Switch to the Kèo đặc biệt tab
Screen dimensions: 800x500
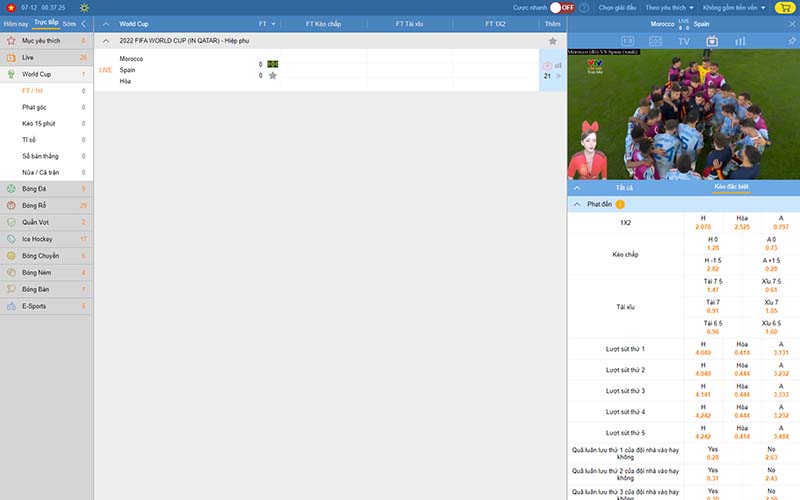[x=731, y=187]
